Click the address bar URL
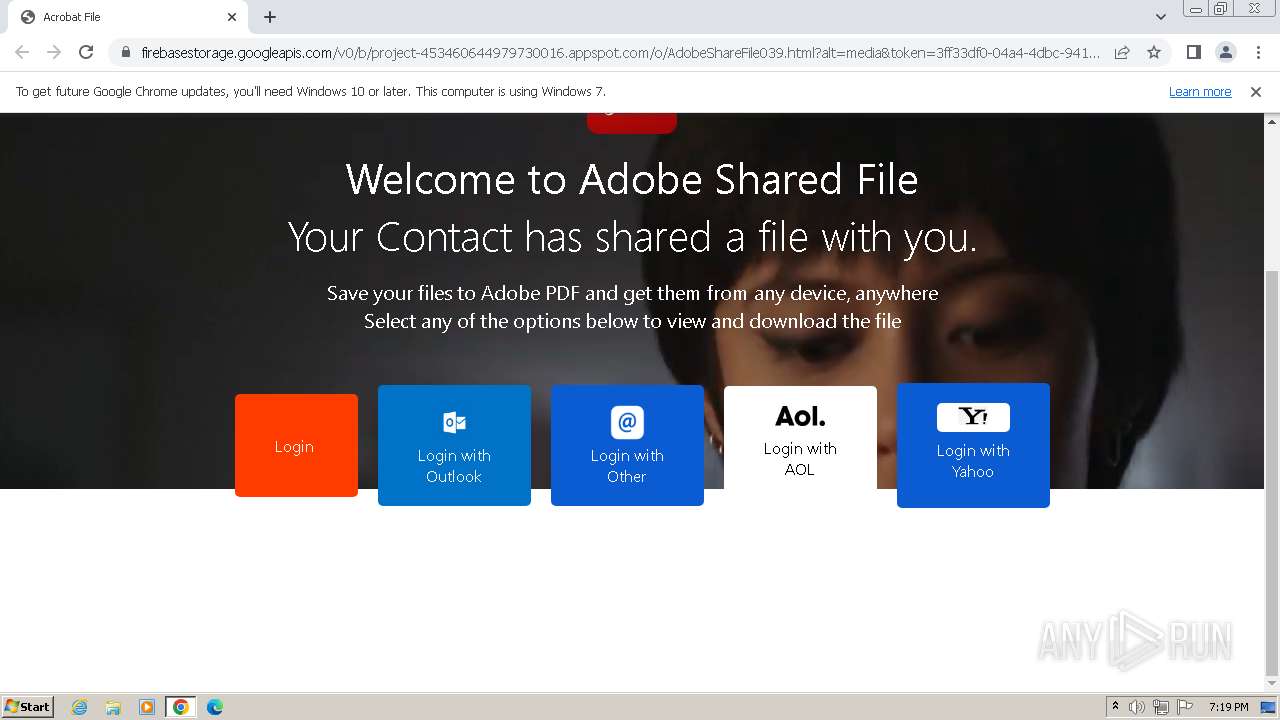 point(620,52)
